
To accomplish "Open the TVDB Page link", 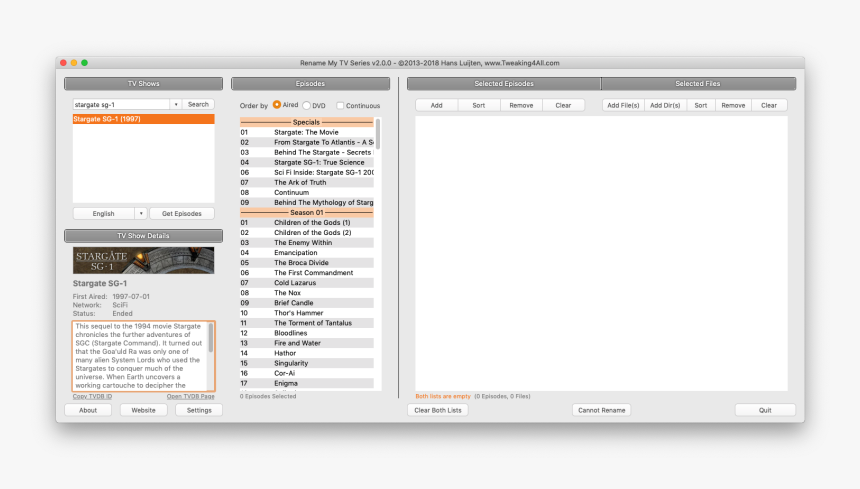I will tap(190, 396).
